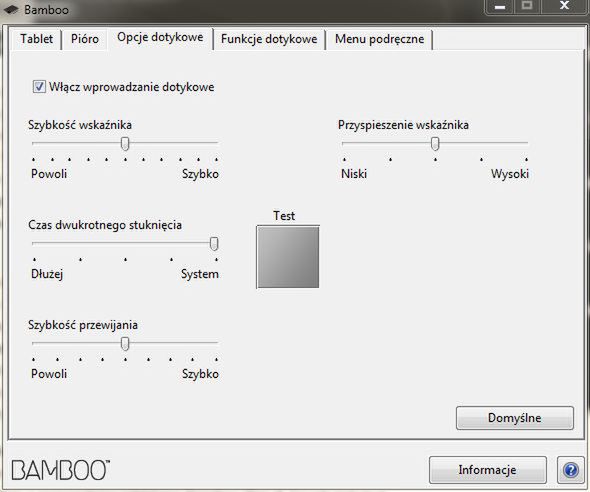The height and width of the screenshot is (492, 590).
Task: Click the System label under double-tap slider
Action: click(200, 274)
